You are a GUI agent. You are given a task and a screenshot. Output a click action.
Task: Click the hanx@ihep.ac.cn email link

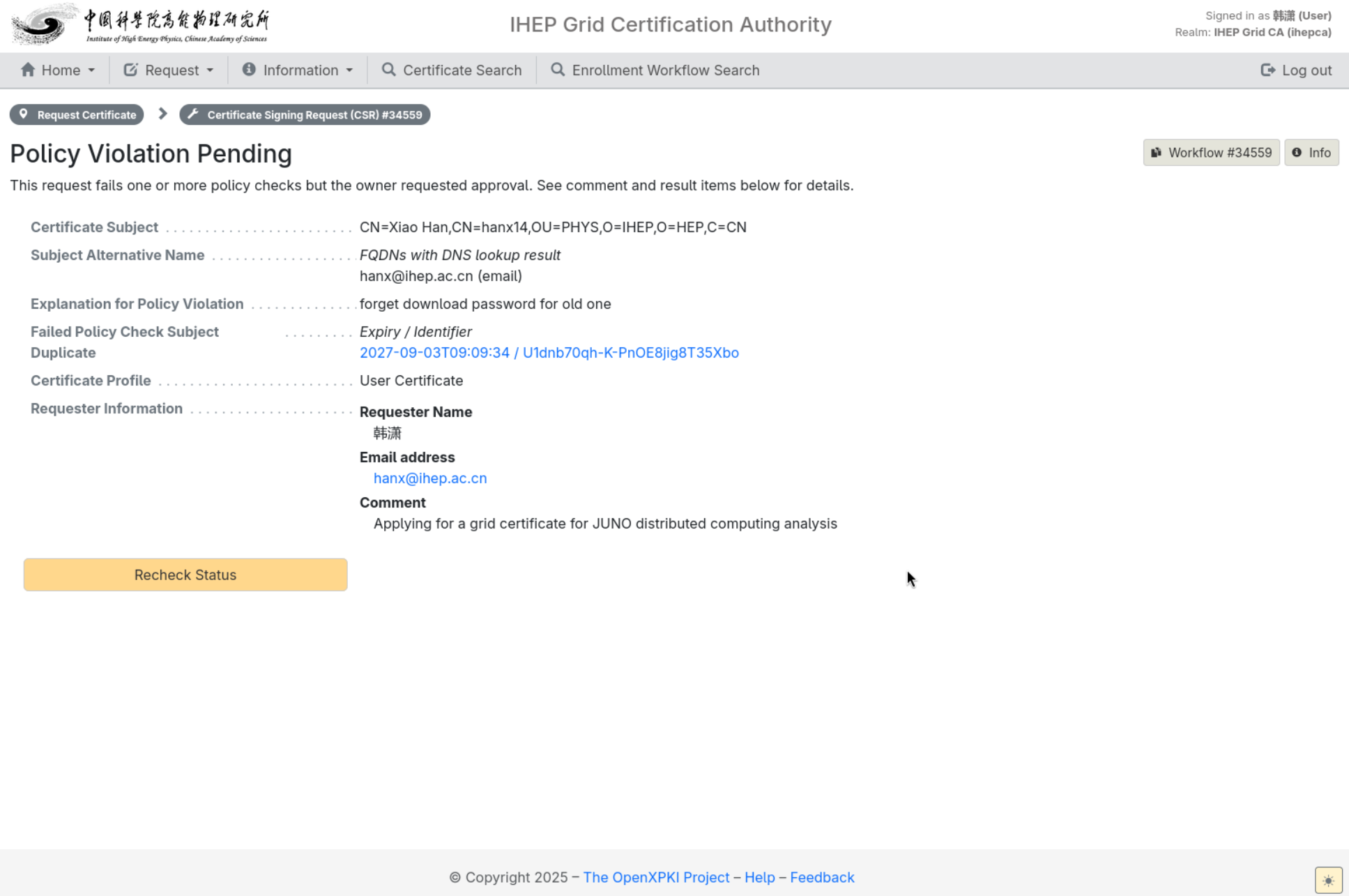click(430, 478)
